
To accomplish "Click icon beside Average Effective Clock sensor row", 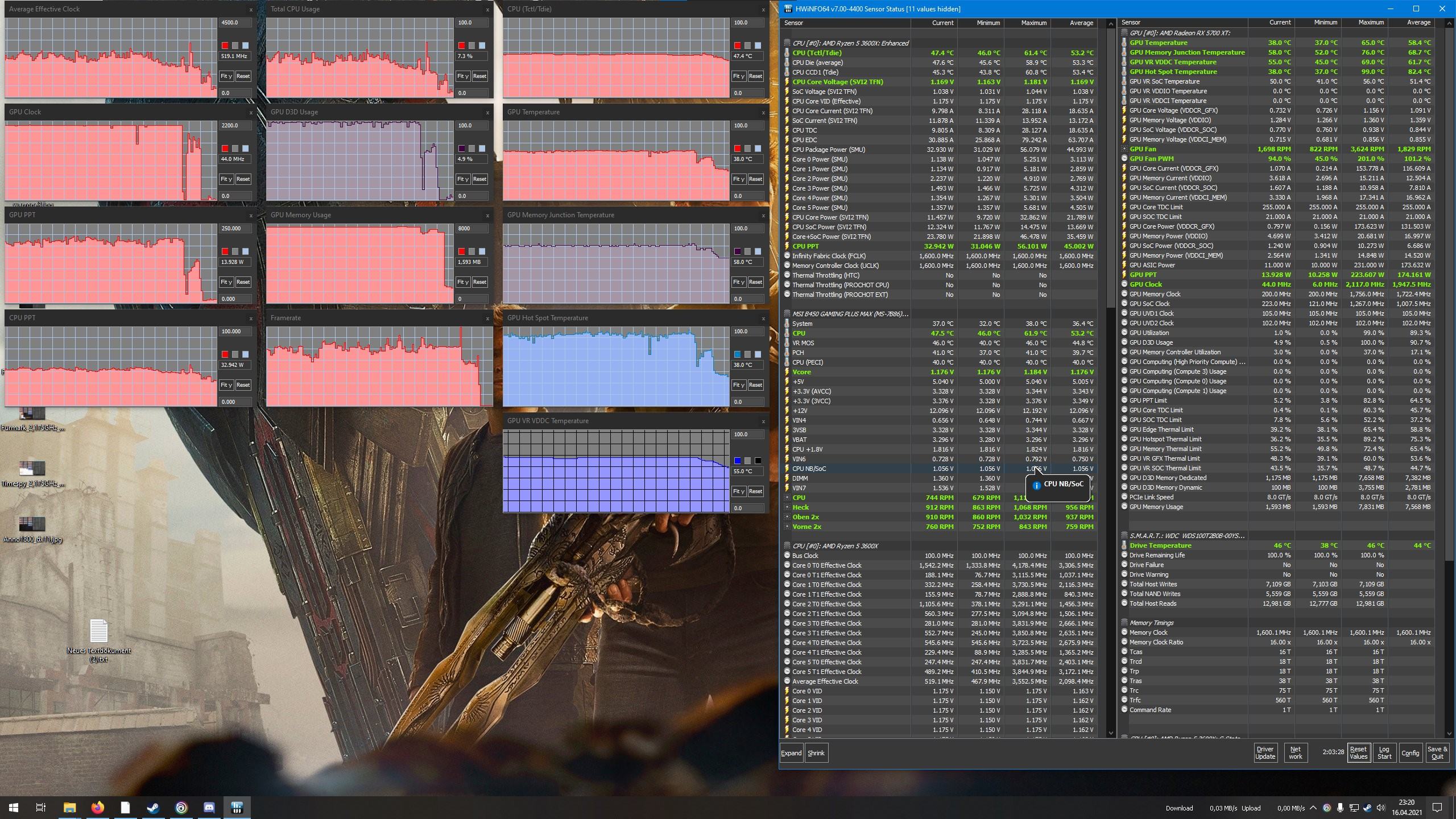I will 787,681.
